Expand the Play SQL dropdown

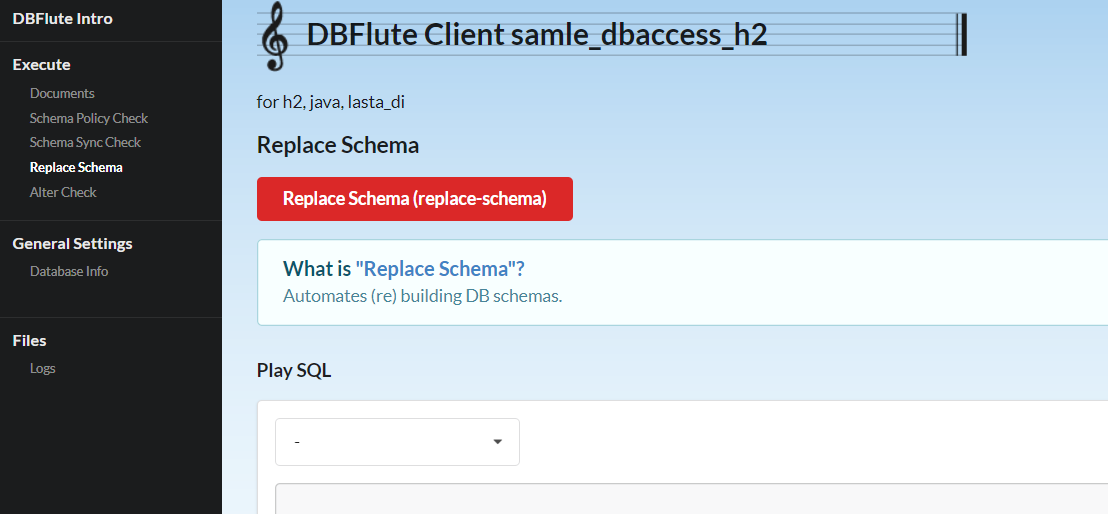click(x=397, y=442)
